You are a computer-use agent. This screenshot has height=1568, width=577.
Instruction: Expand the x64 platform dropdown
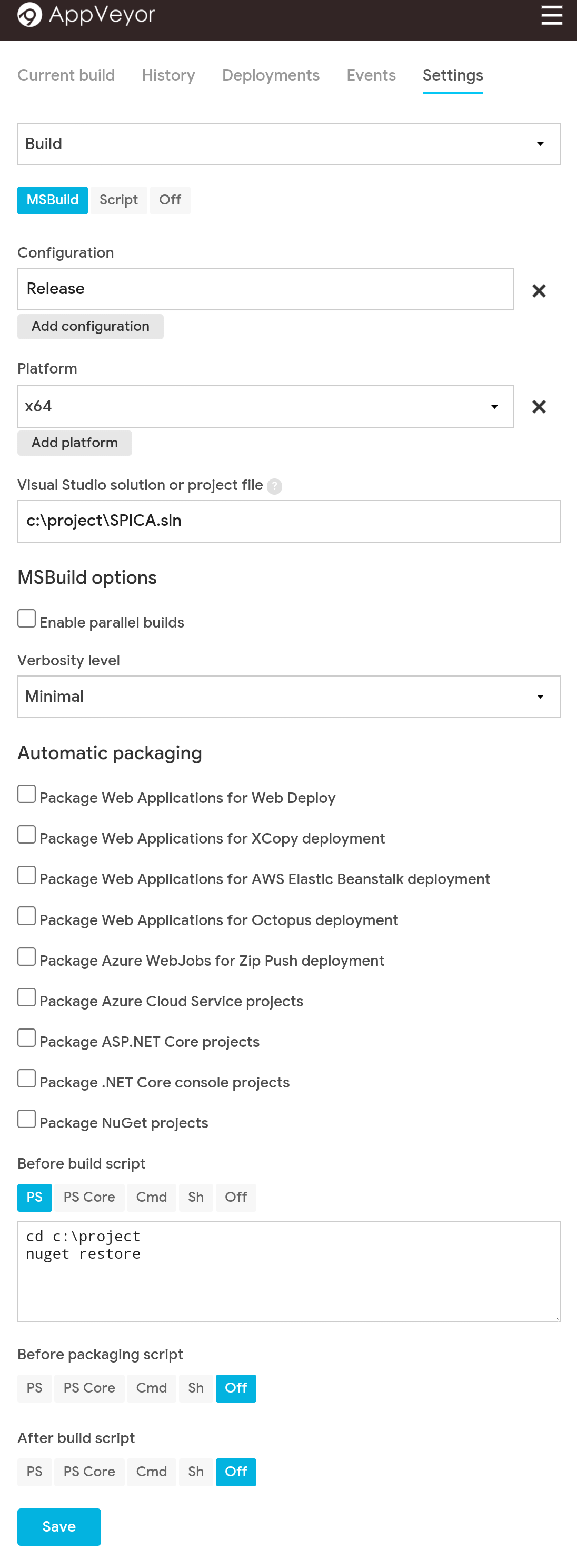click(265, 407)
